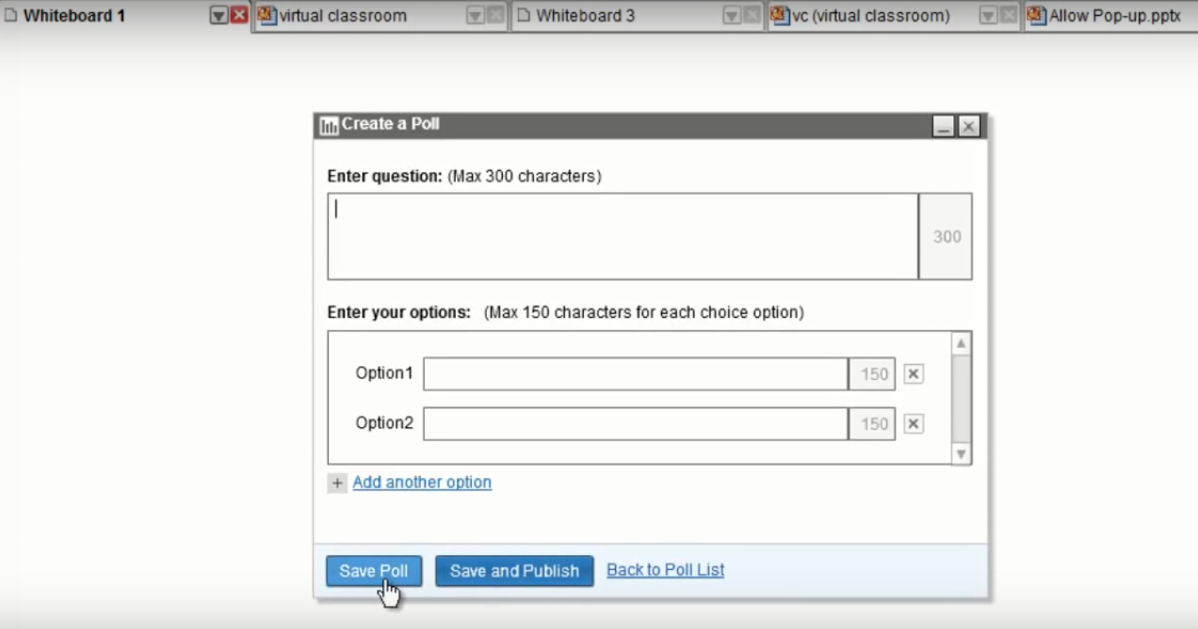This screenshot has height=629, width=1198.
Task: Remove Option1 with its X icon
Action: click(x=913, y=374)
